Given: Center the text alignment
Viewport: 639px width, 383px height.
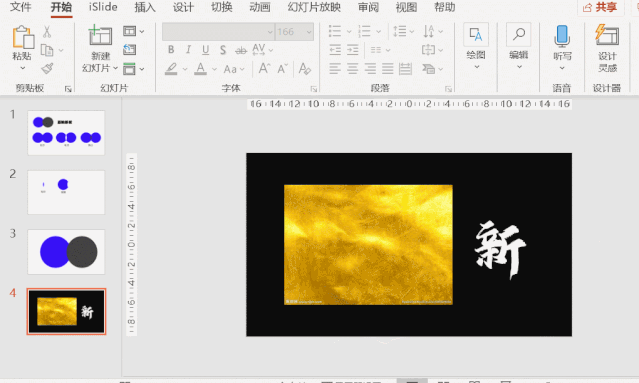Looking at the screenshot, I should pos(353,68).
